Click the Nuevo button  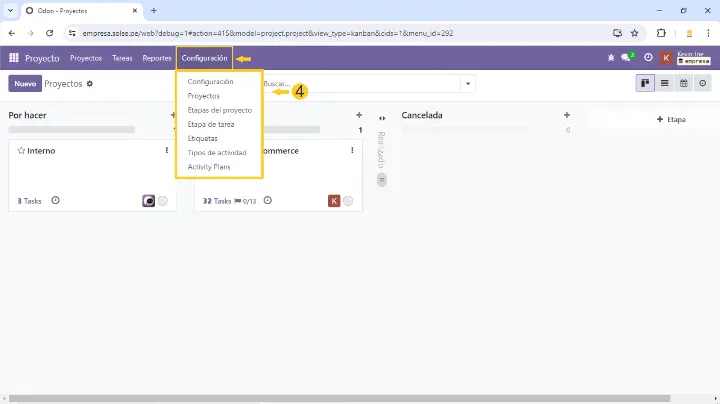pyautogui.click(x=24, y=84)
